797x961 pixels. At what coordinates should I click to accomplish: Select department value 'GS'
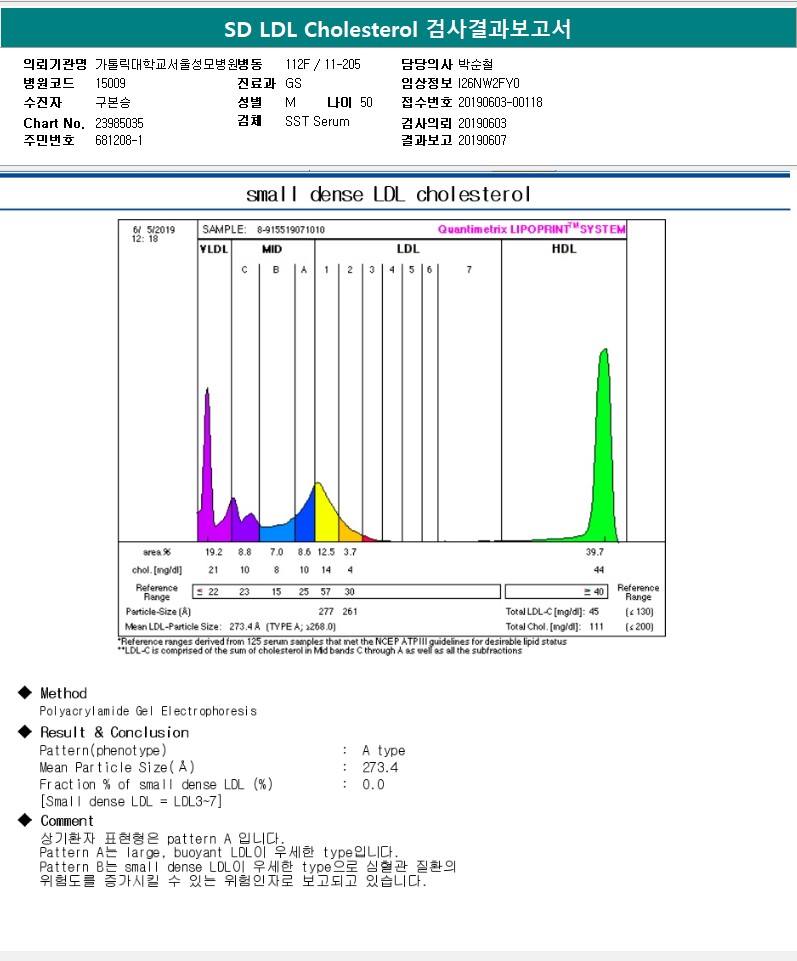coord(293,83)
